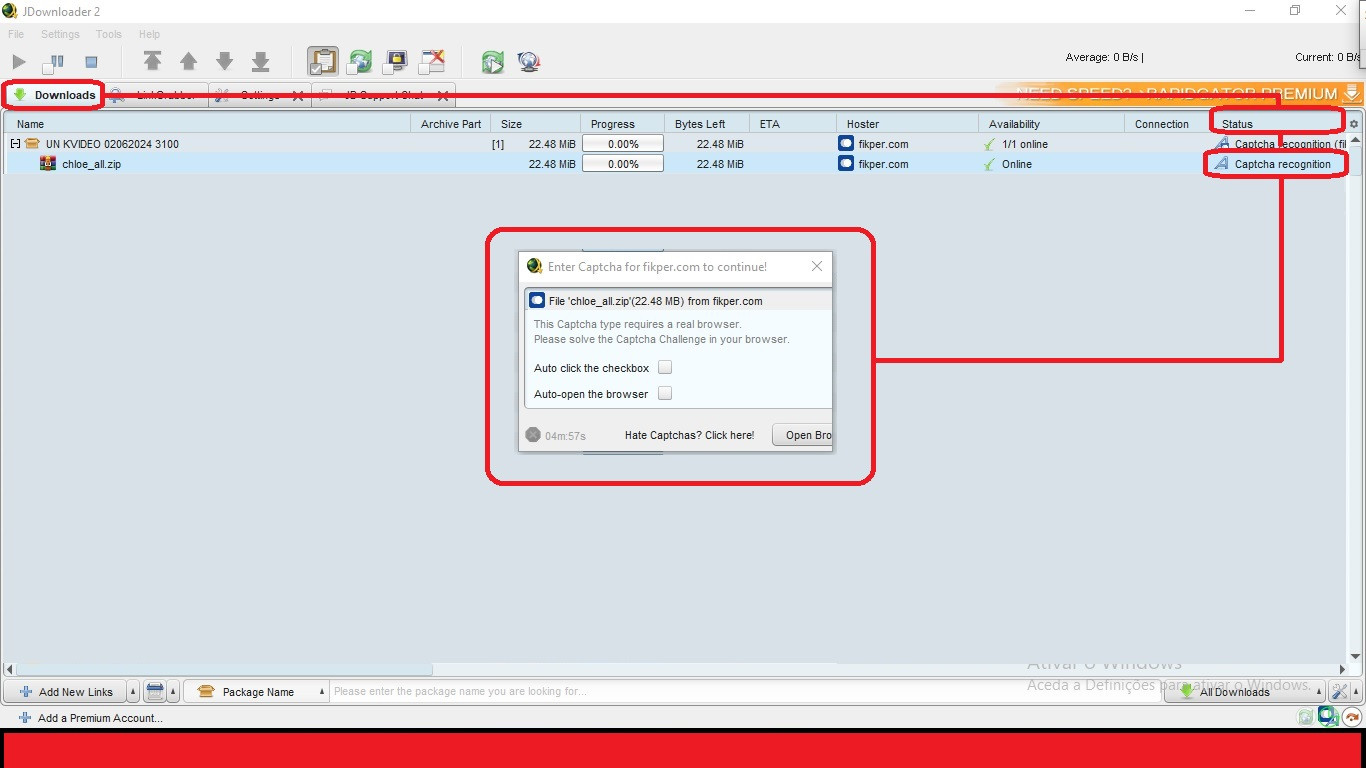Toggle the auto reconnect globe icon
Image resolution: width=1366 pixels, height=768 pixels.
tap(359, 61)
